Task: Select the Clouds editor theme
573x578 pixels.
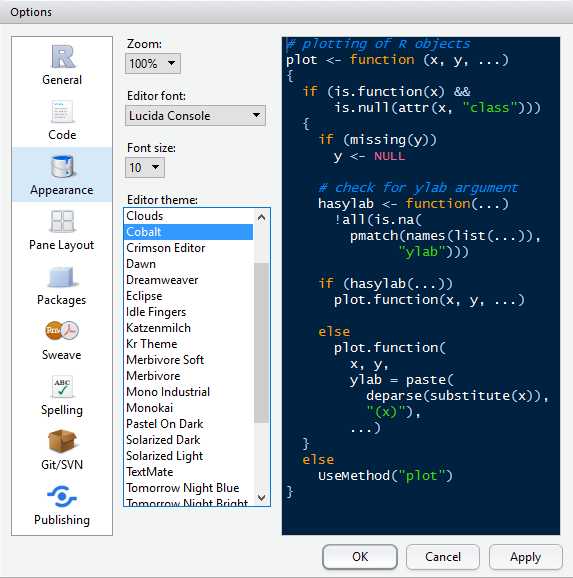Action: tap(188, 216)
